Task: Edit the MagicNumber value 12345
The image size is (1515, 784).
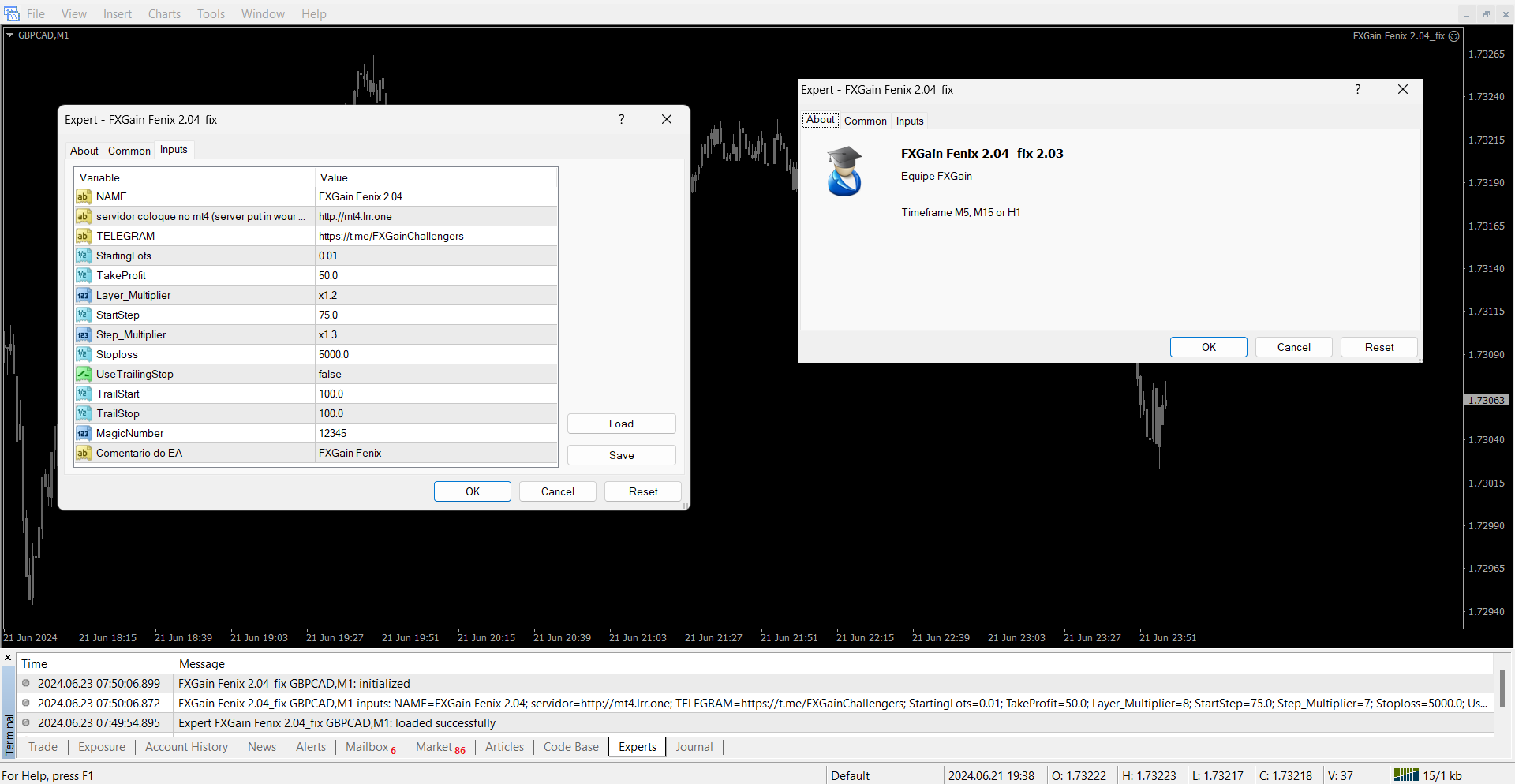Action: 436,433
